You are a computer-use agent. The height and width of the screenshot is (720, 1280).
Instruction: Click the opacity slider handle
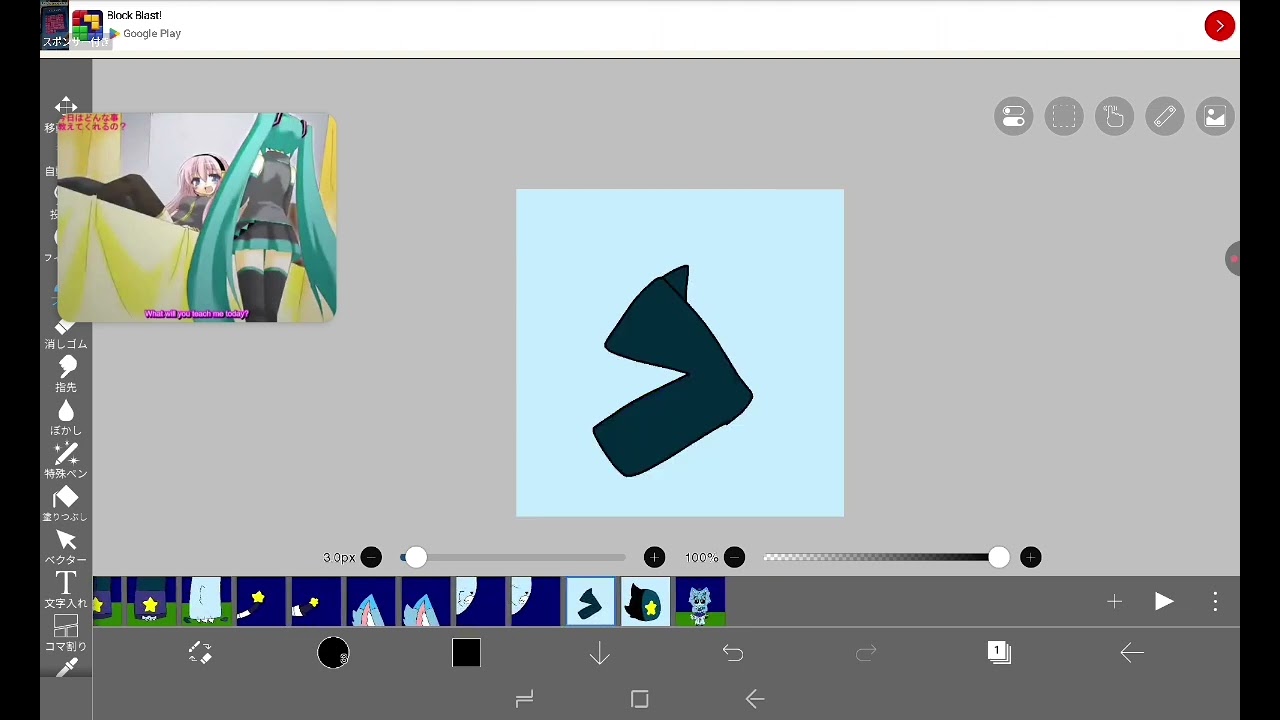(x=998, y=557)
